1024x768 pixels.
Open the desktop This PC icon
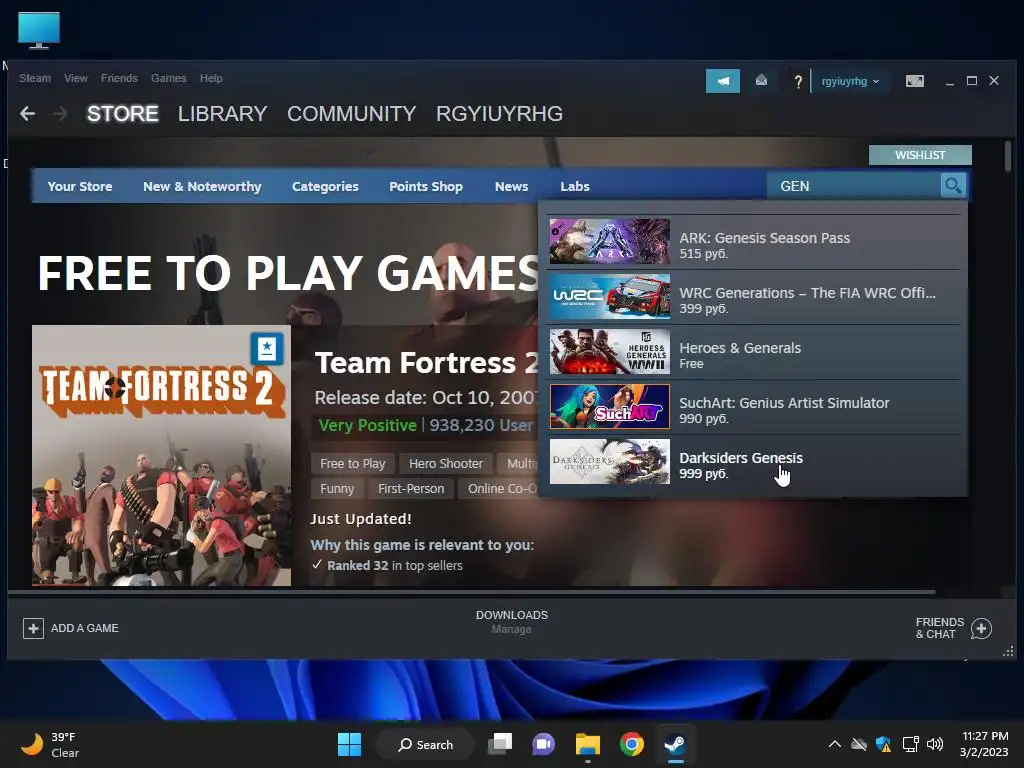[39, 30]
